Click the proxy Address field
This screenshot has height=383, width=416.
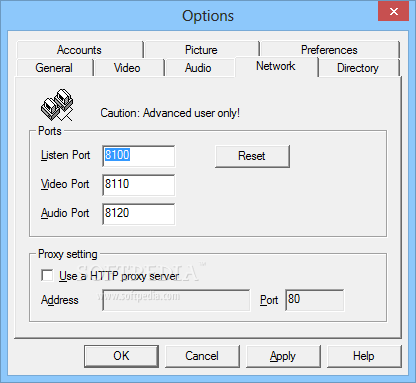(x=176, y=300)
